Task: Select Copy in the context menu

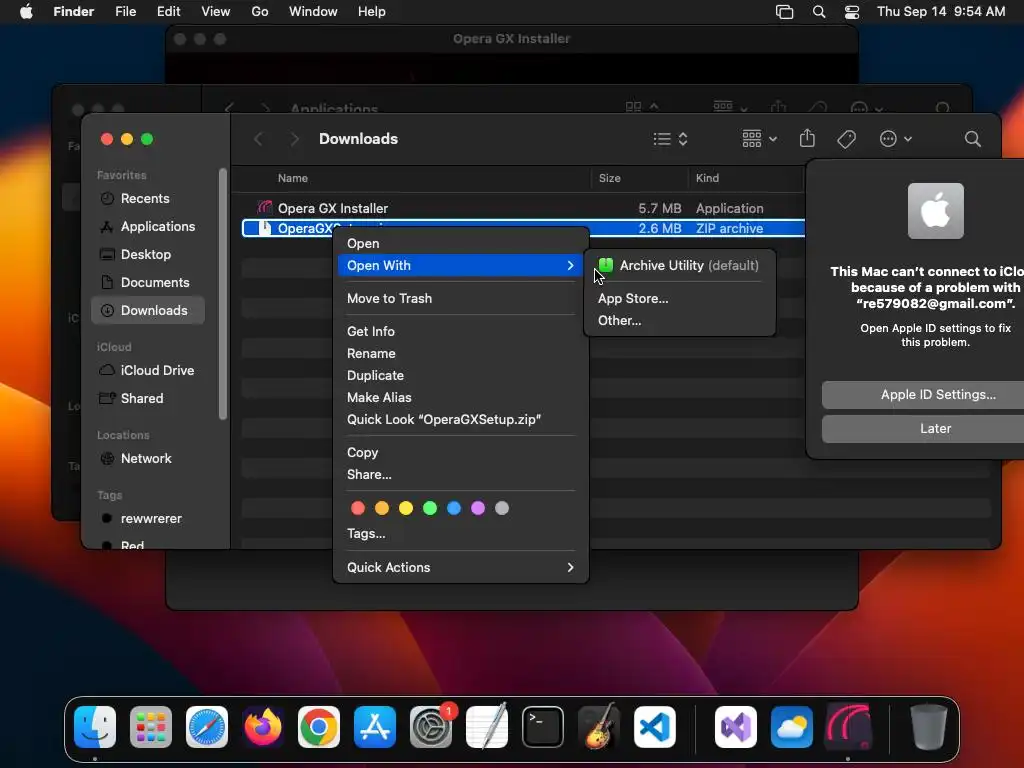Action: point(461,452)
